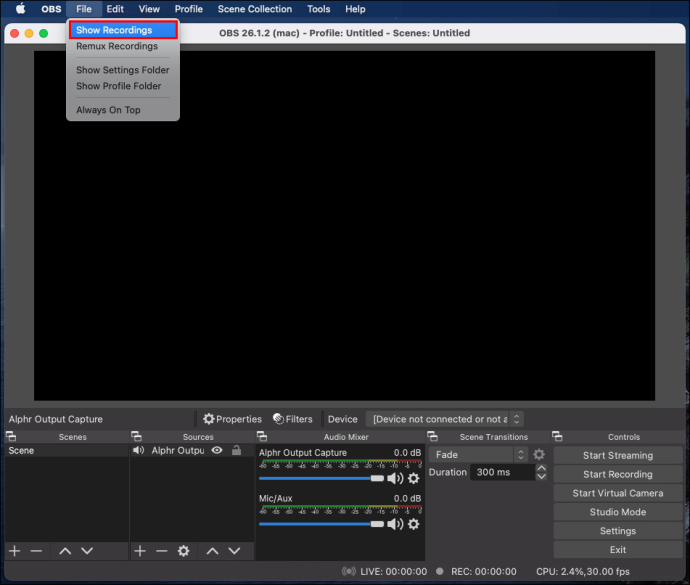Click Start Streaming button
The width and height of the screenshot is (690, 585).
618,455
